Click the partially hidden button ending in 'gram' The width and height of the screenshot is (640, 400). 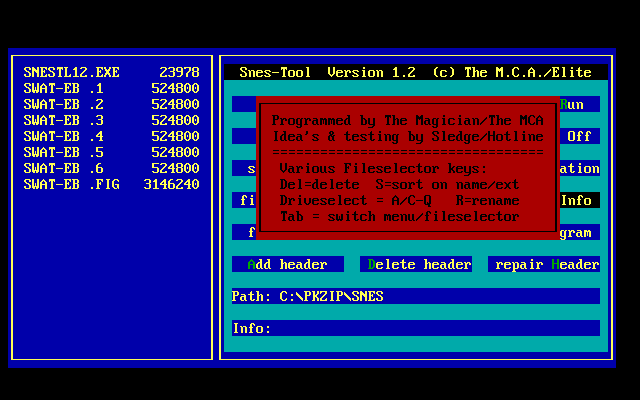(578, 232)
